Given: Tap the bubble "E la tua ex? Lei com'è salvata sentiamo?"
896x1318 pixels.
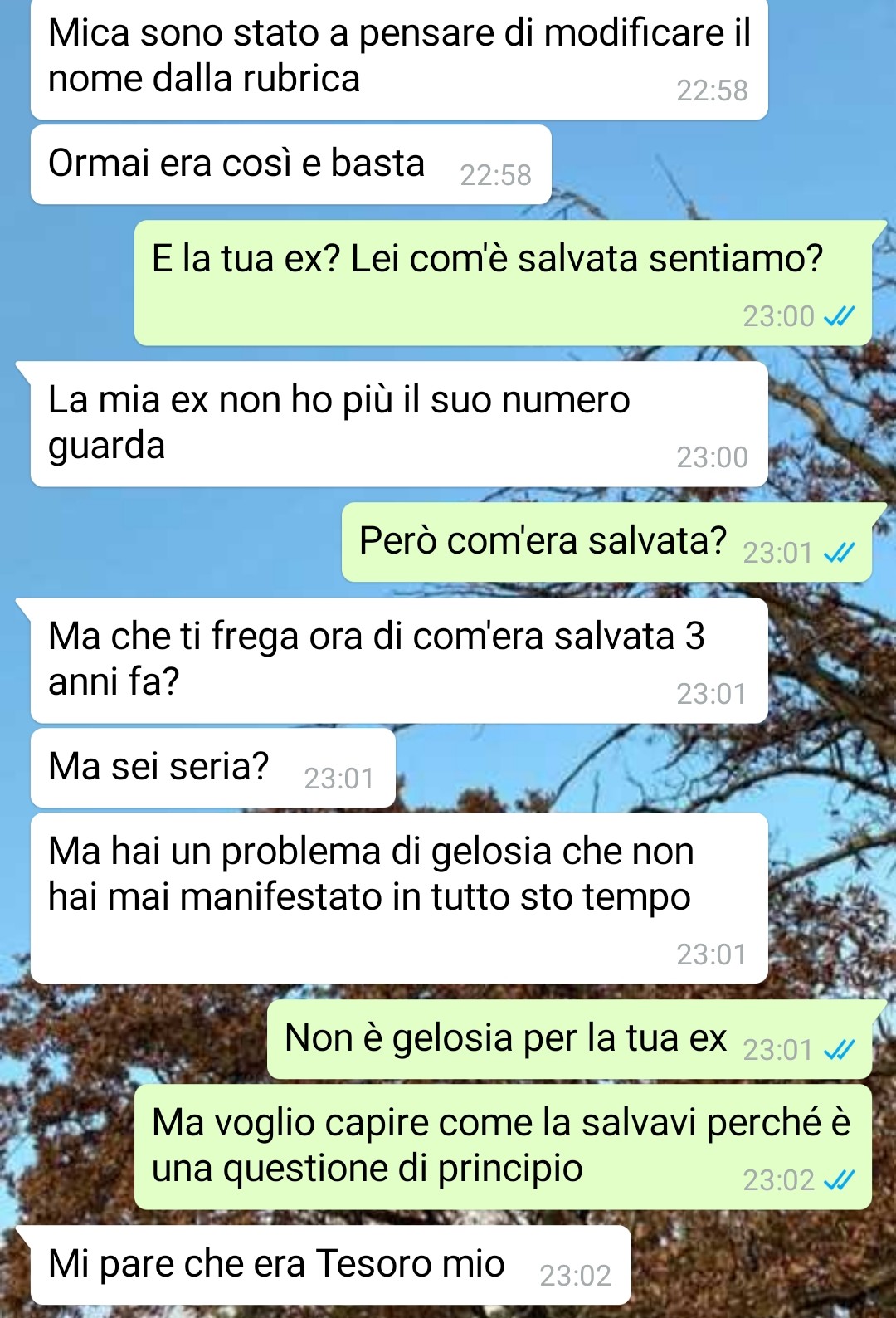Looking at the screenshot, I should tap(504, 283).
